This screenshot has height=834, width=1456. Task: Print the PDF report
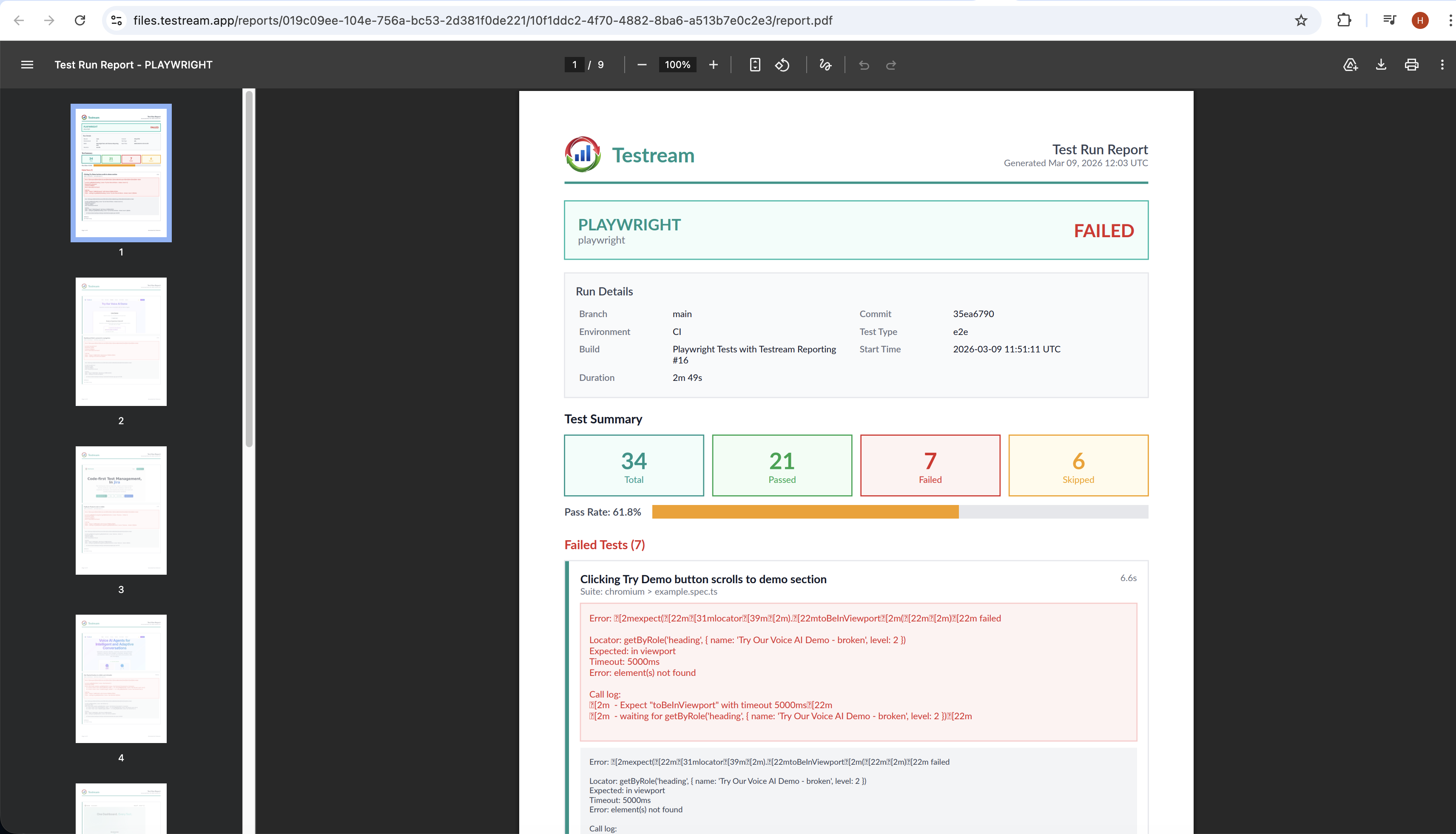1411,65
